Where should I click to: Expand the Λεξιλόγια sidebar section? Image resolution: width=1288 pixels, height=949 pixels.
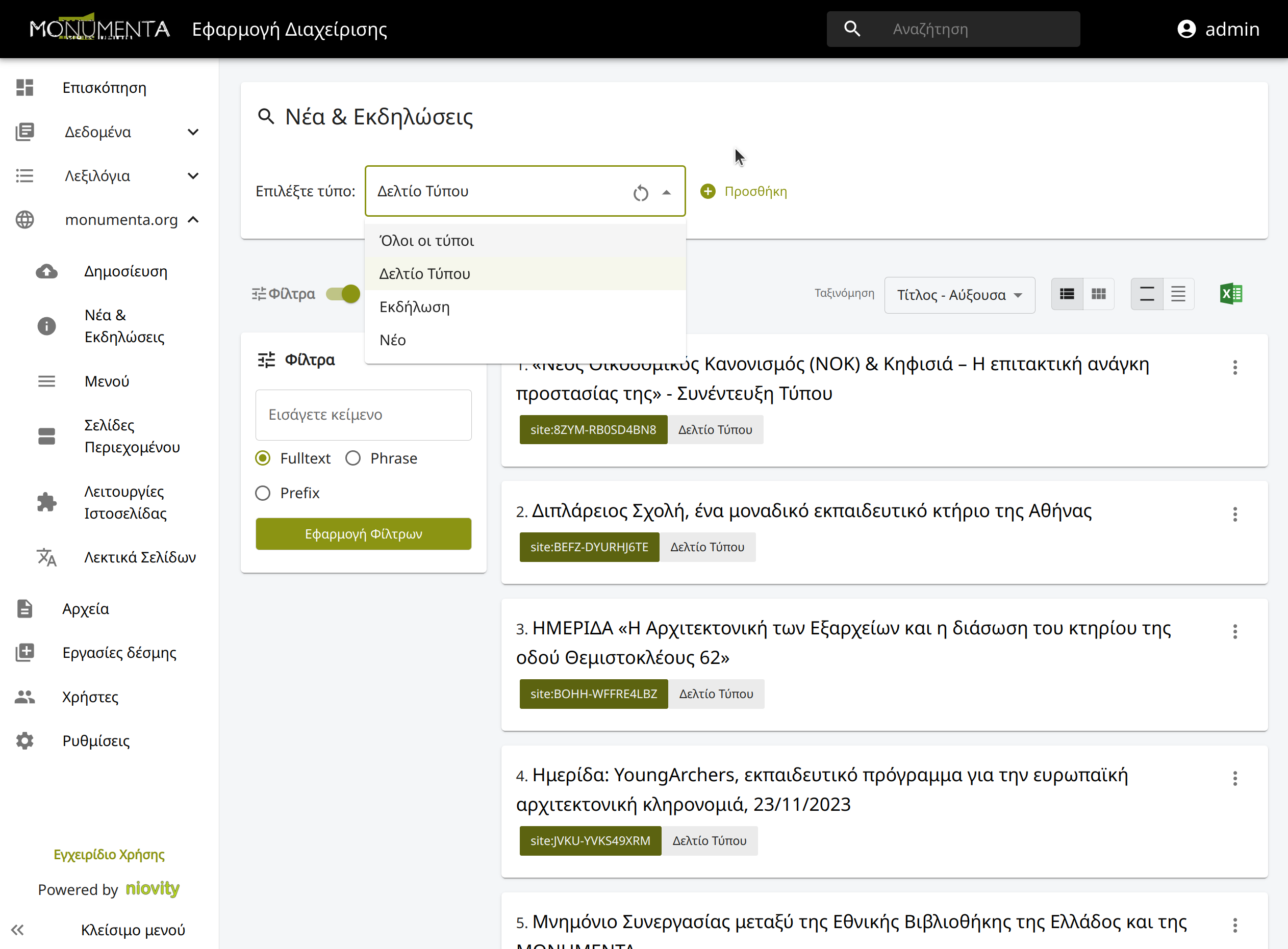(x=193, y=176)
